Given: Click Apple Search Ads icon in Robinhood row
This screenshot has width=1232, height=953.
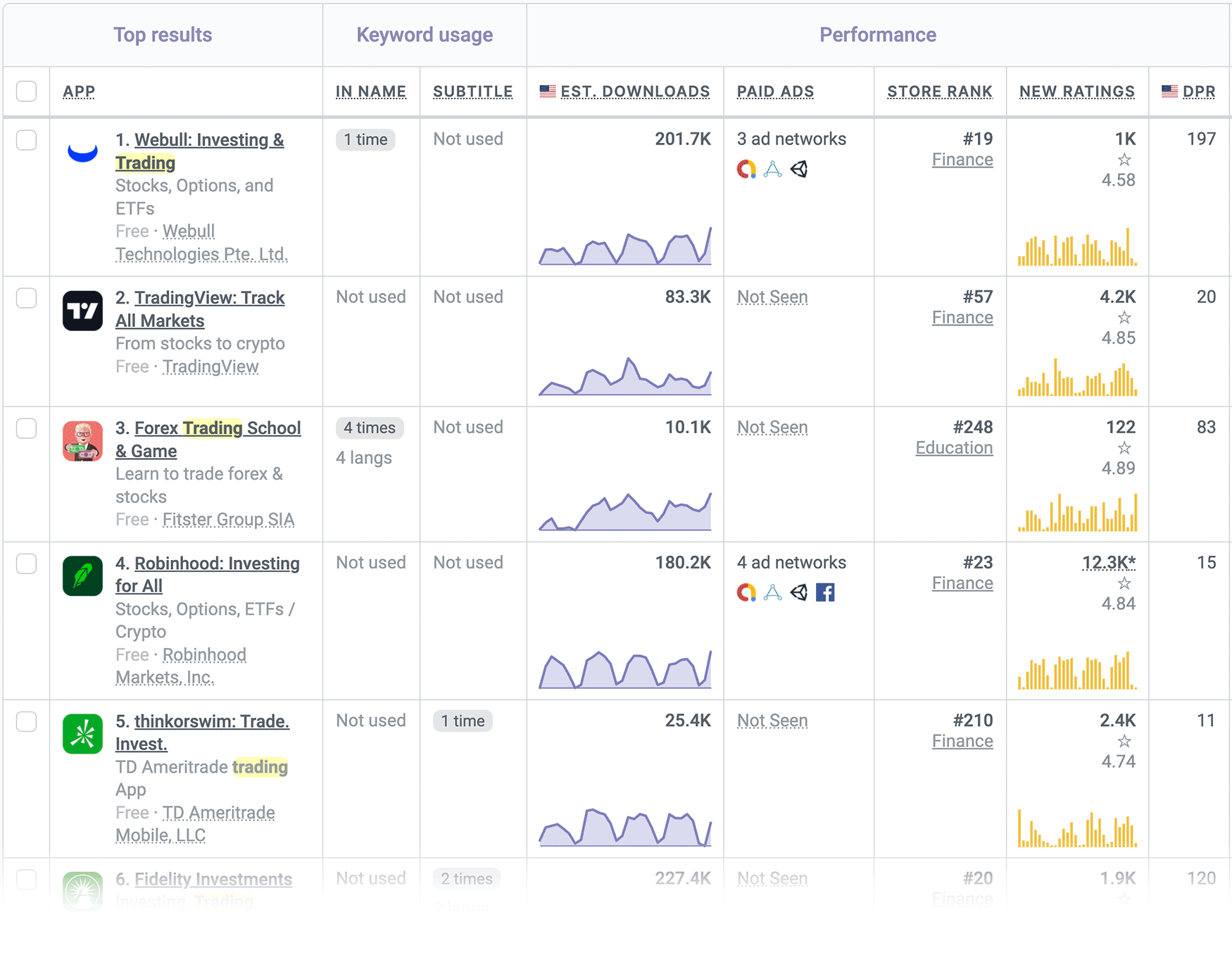Looking at the screenshot, I should point(773,592).
